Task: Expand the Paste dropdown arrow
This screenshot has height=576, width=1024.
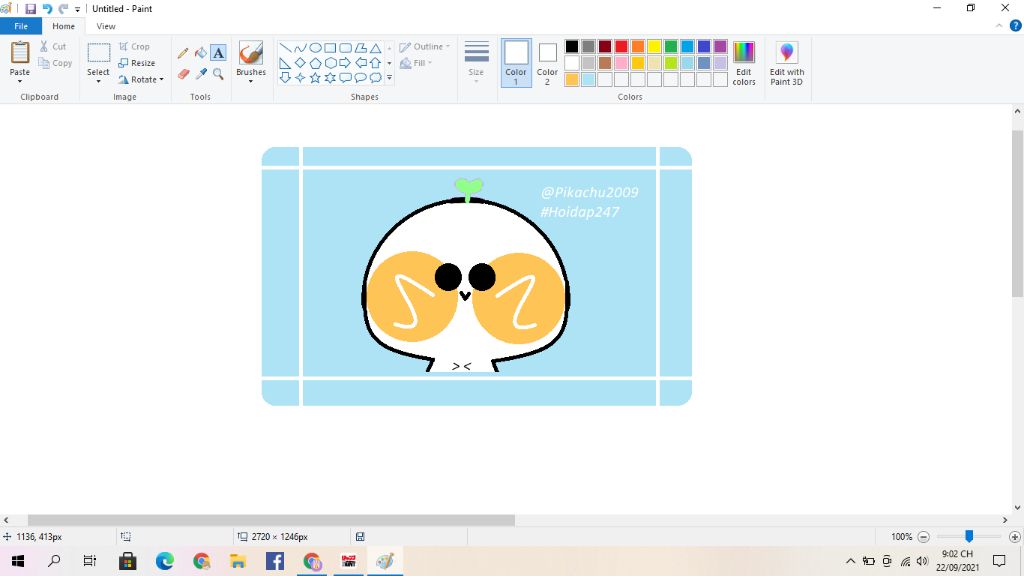Action: tap(20, 81)
